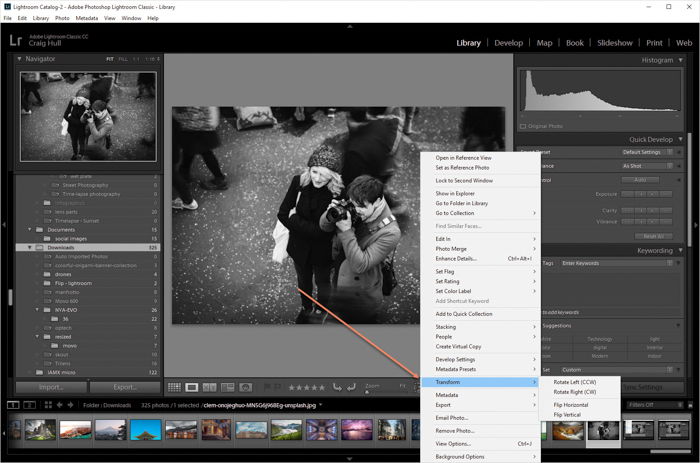Screen dimensions: 700x463
Task: Collapse the NYA-EVO folder
Action: pos(37,310)
